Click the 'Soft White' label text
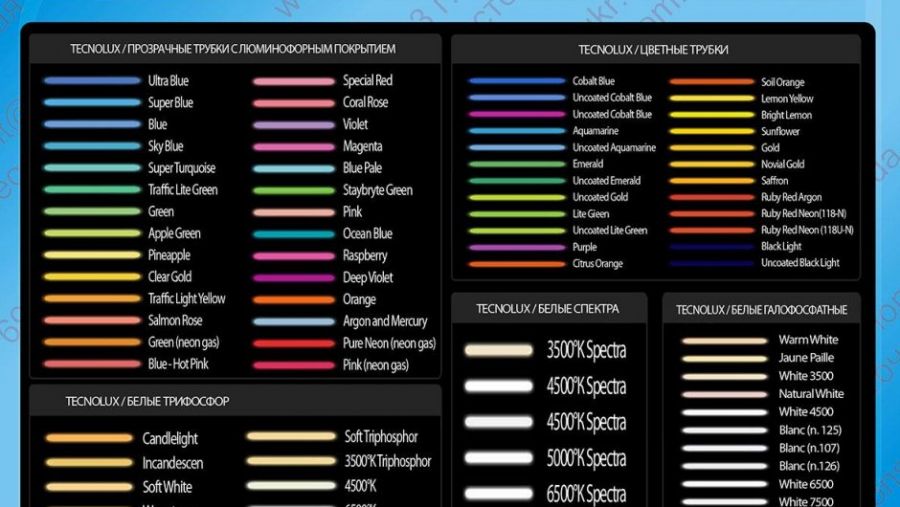Viewport: 900px width, 507px height. coord(167,487)
